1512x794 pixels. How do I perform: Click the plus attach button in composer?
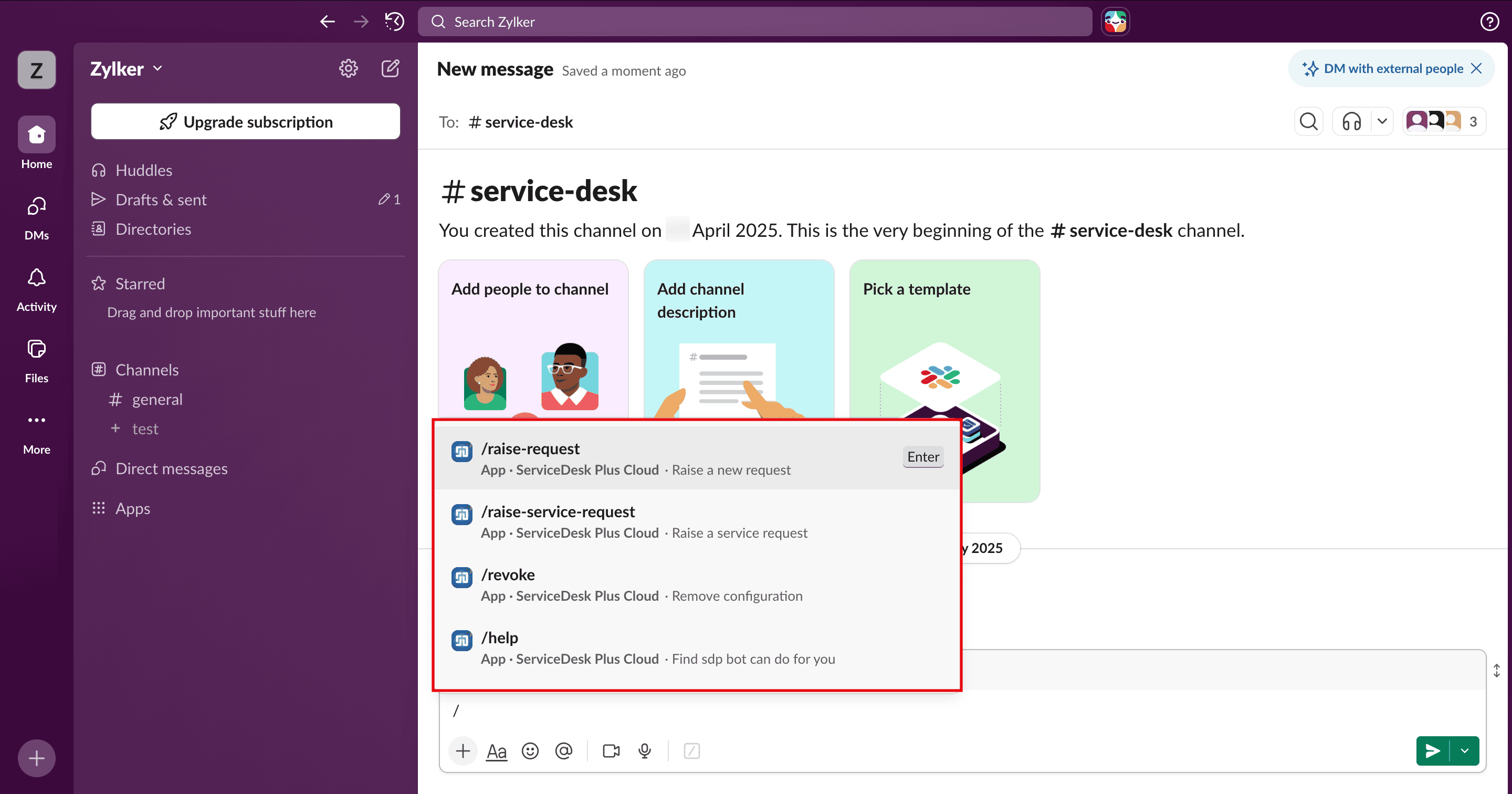[463, 751]
